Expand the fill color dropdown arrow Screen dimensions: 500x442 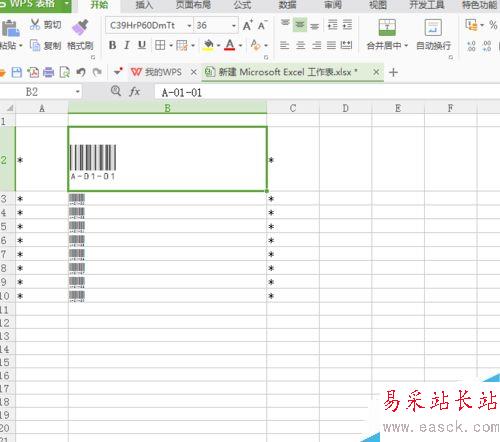point(219,45)
